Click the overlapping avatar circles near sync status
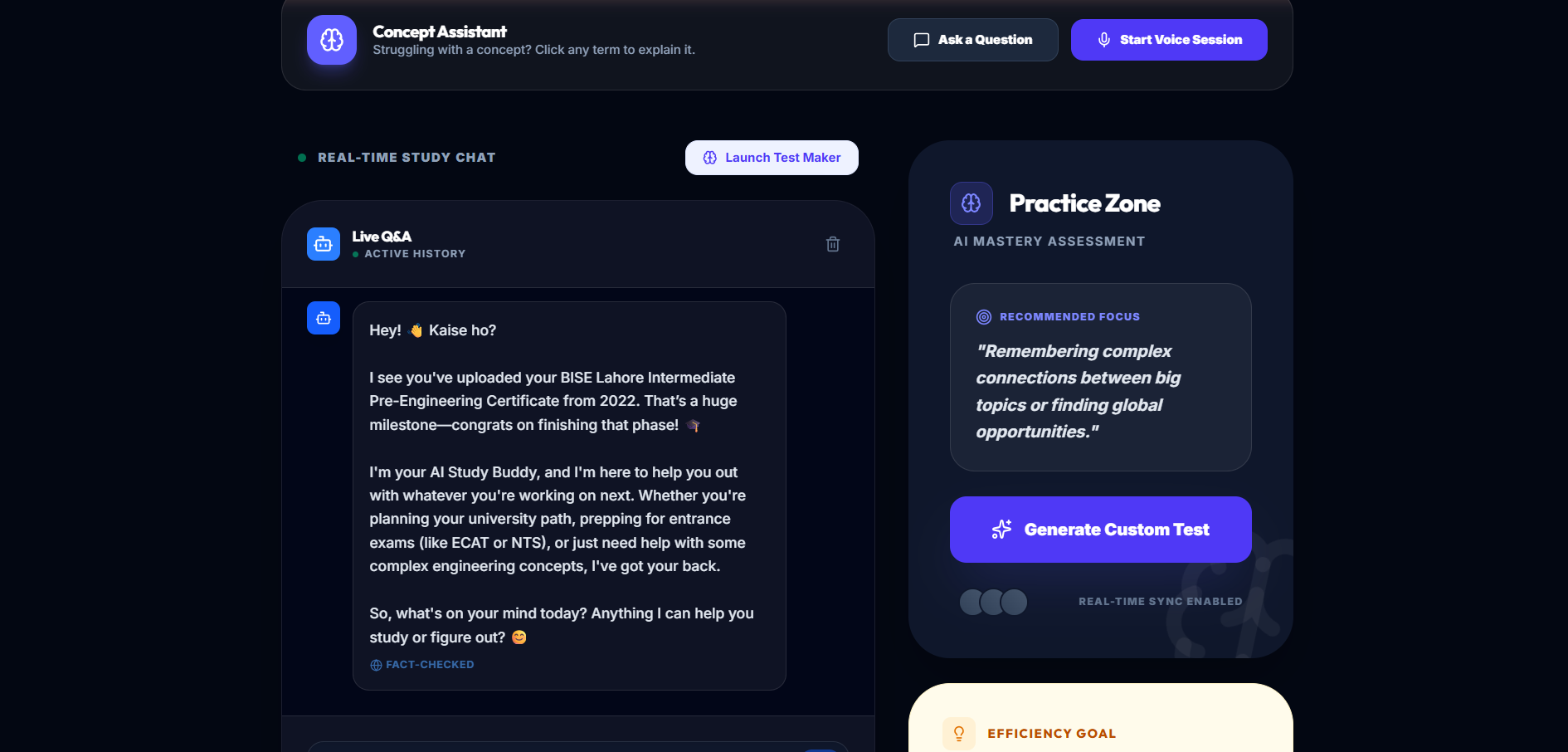Image resolution: width=1568 pixels, height=752 pixels. pyautogui.click(x=993, y=602)
